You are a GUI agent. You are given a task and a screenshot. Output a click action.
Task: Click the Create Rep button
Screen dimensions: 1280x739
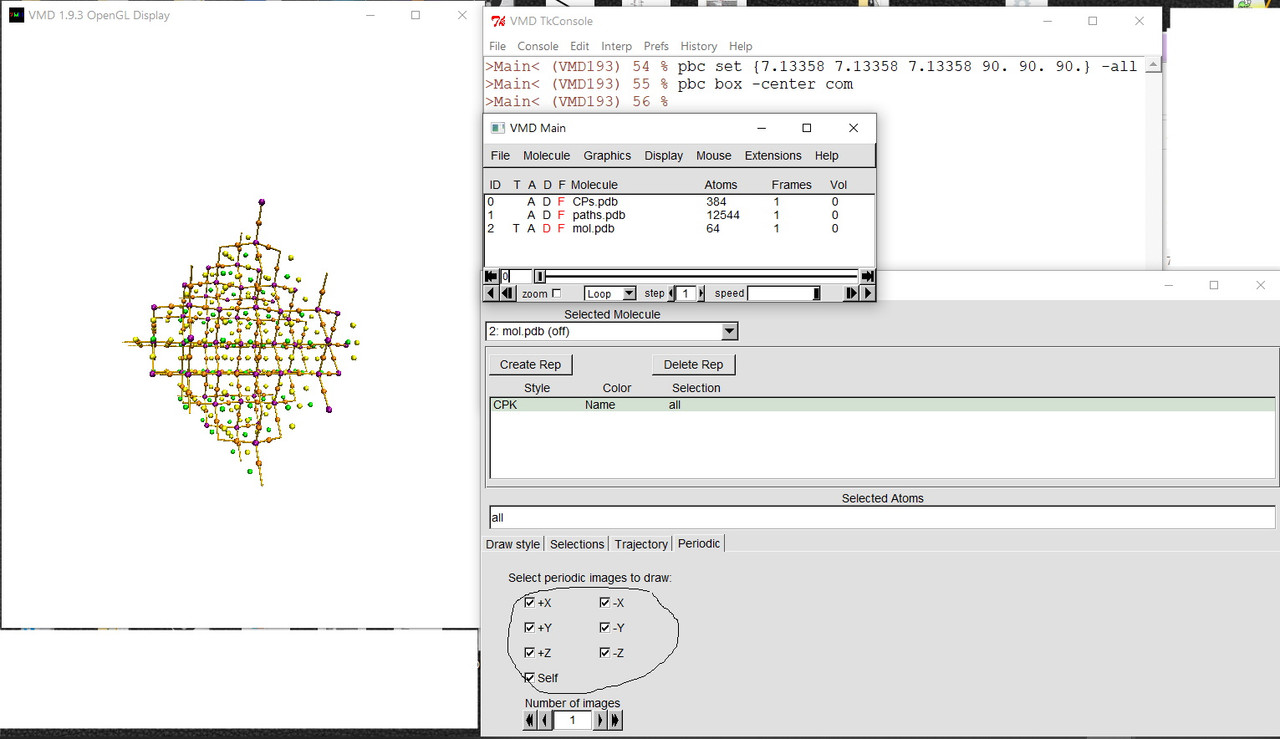pyautogui.click(x=530, y=364)
